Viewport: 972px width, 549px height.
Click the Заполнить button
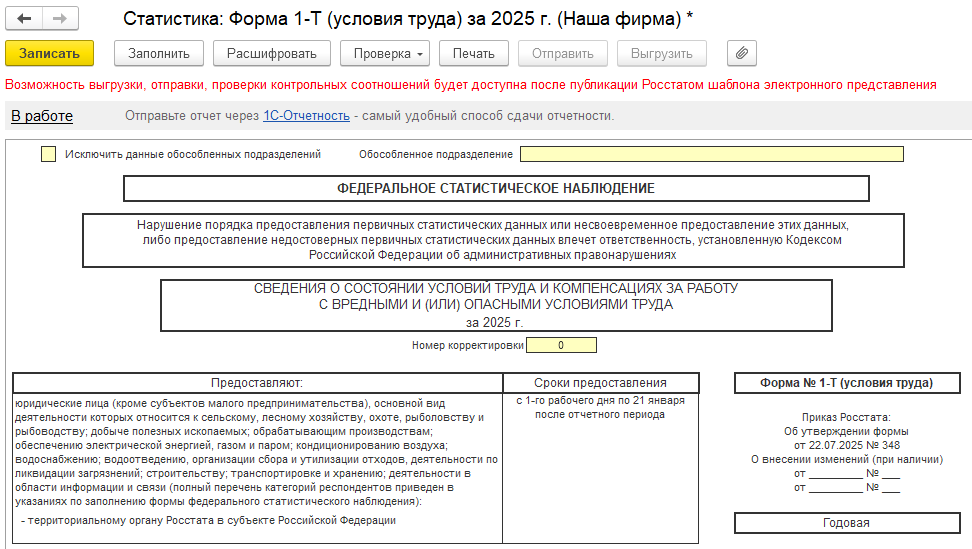[x=159, y=53]
